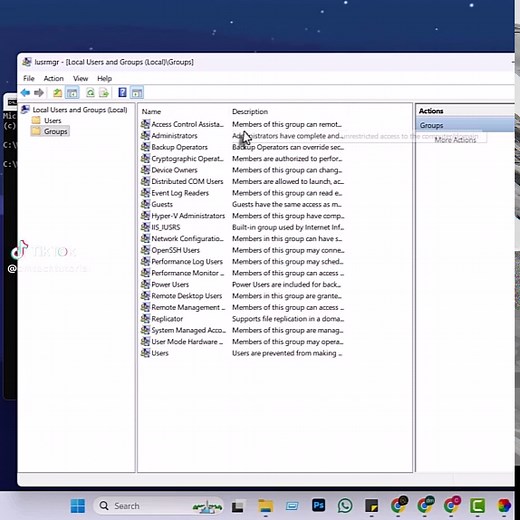Click 'Guests have the same access' description
This screenshot has width=520, height=520.
[x=287, y=204]
